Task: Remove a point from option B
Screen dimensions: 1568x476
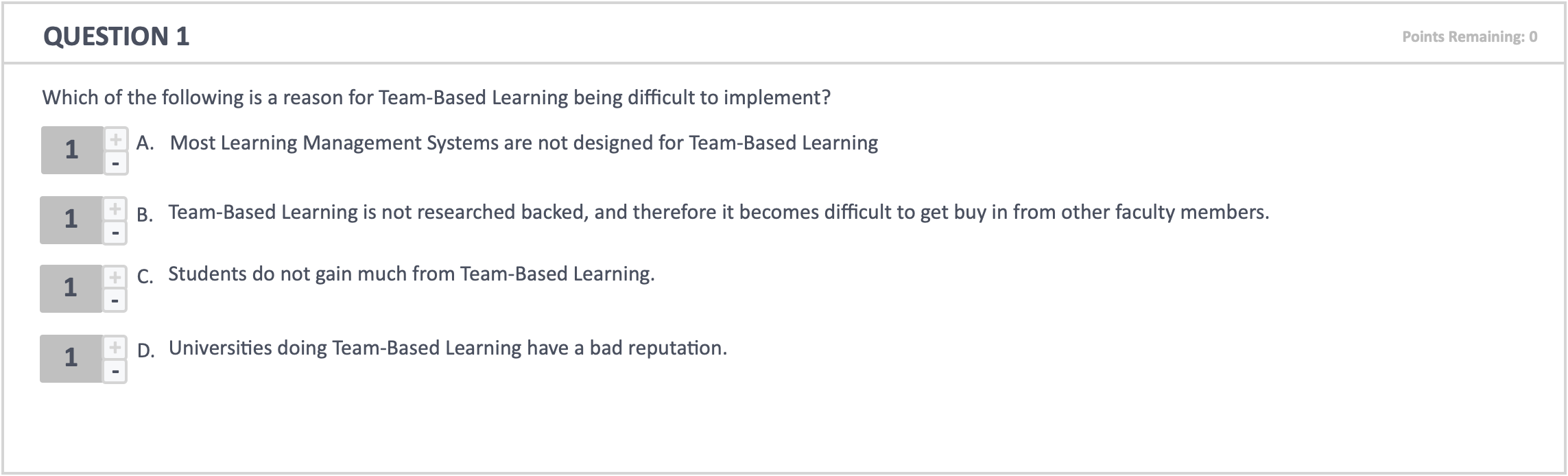Action: 115,233
